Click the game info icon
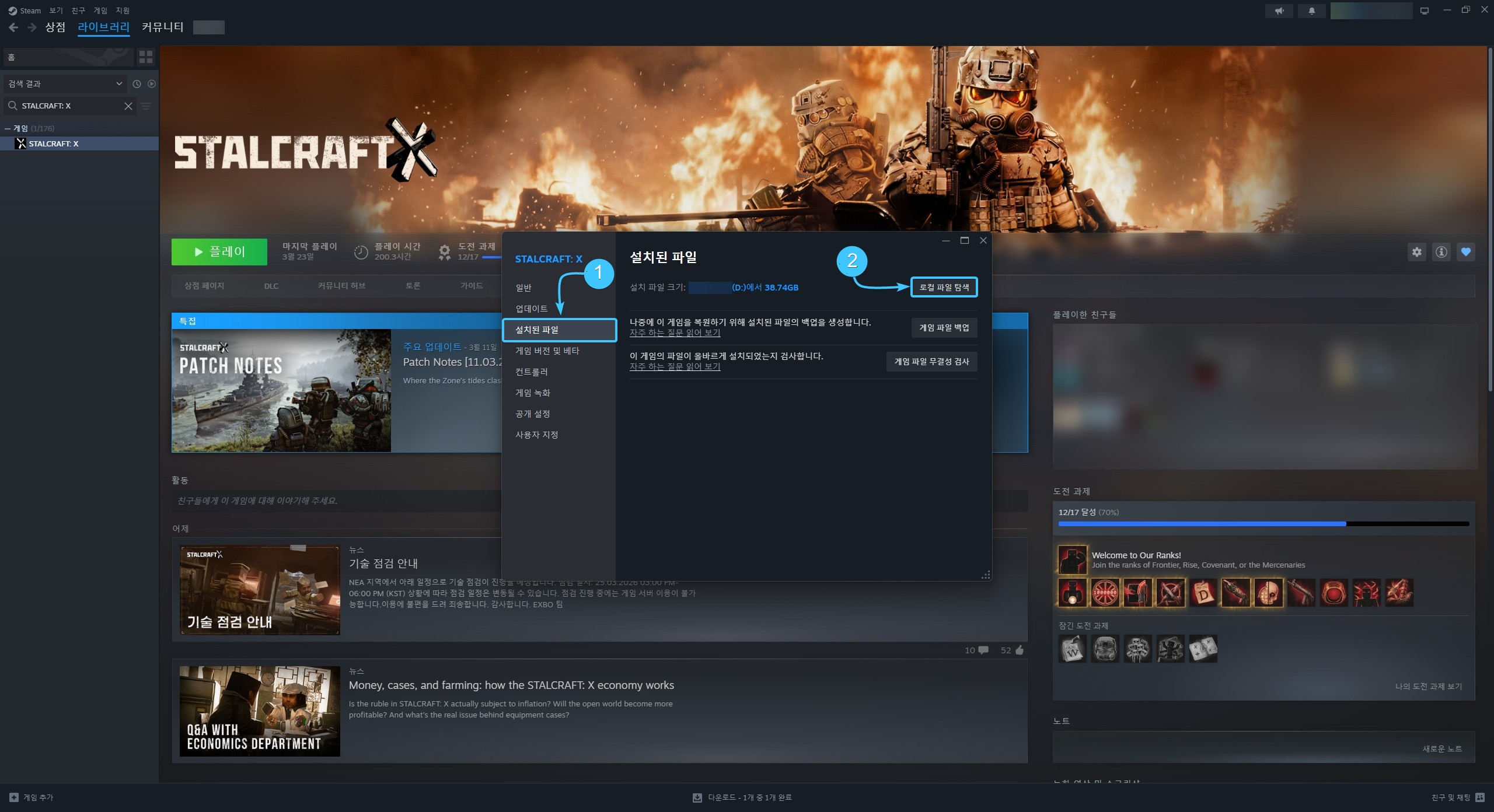This screenshot has height=812, width=1494. tap(1441, 252)
